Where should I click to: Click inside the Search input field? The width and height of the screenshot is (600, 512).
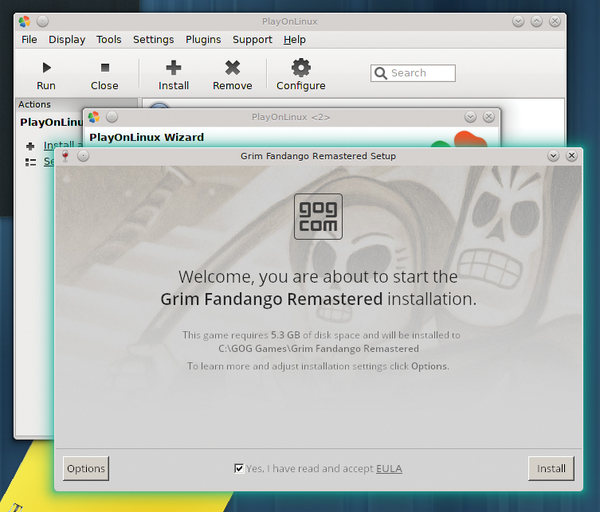click(x=412, y=73)
